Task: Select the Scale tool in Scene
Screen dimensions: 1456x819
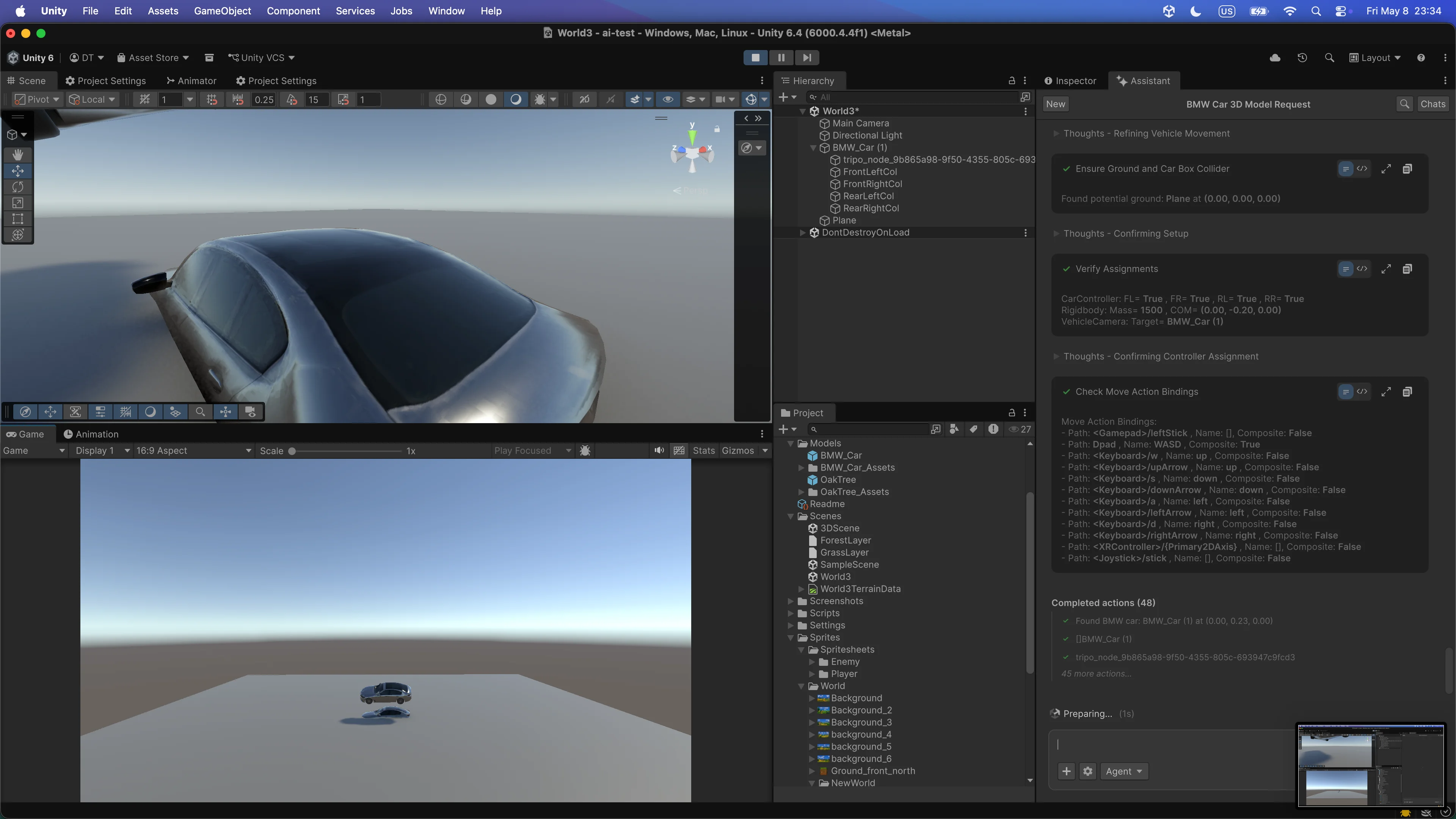Action: point(17,202)
